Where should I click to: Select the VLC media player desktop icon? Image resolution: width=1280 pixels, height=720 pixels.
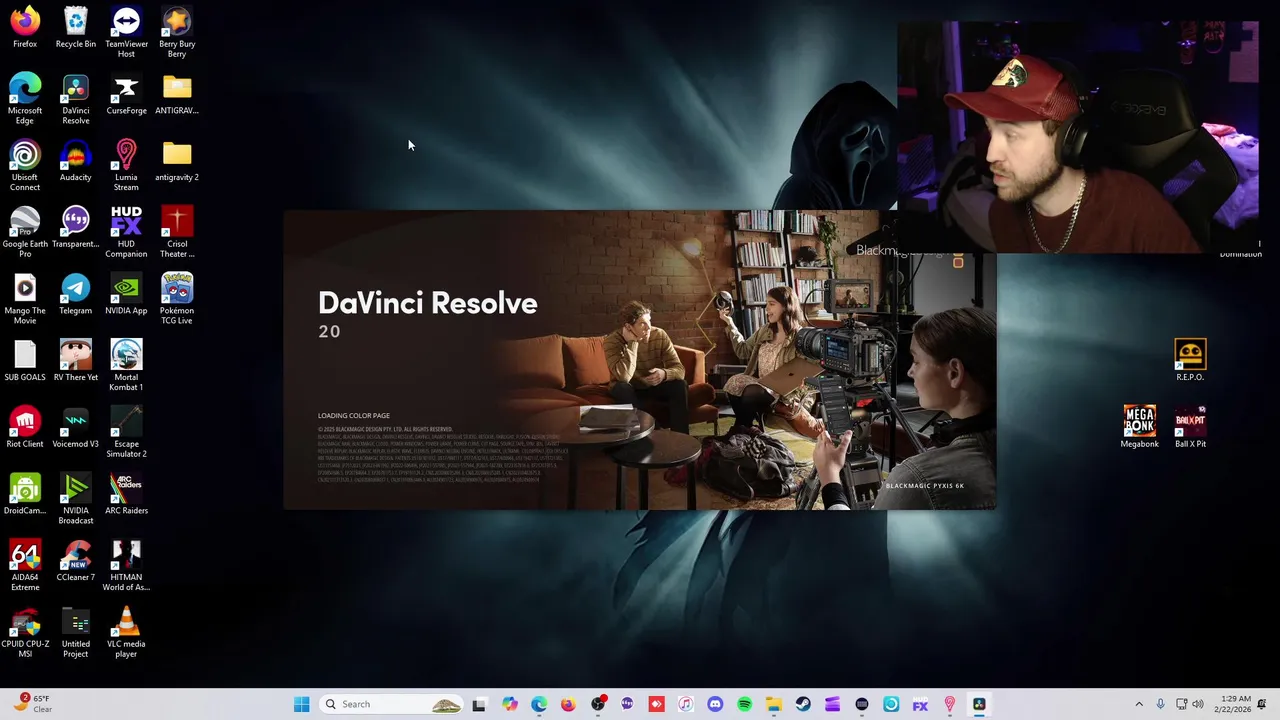coord(126,633)
